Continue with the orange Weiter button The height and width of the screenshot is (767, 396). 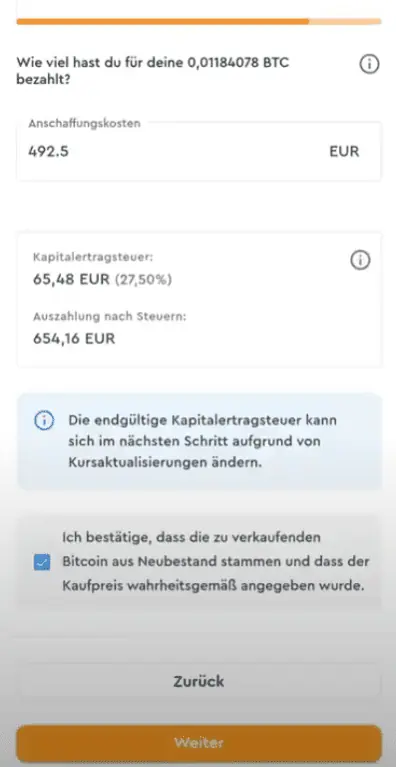199,743
